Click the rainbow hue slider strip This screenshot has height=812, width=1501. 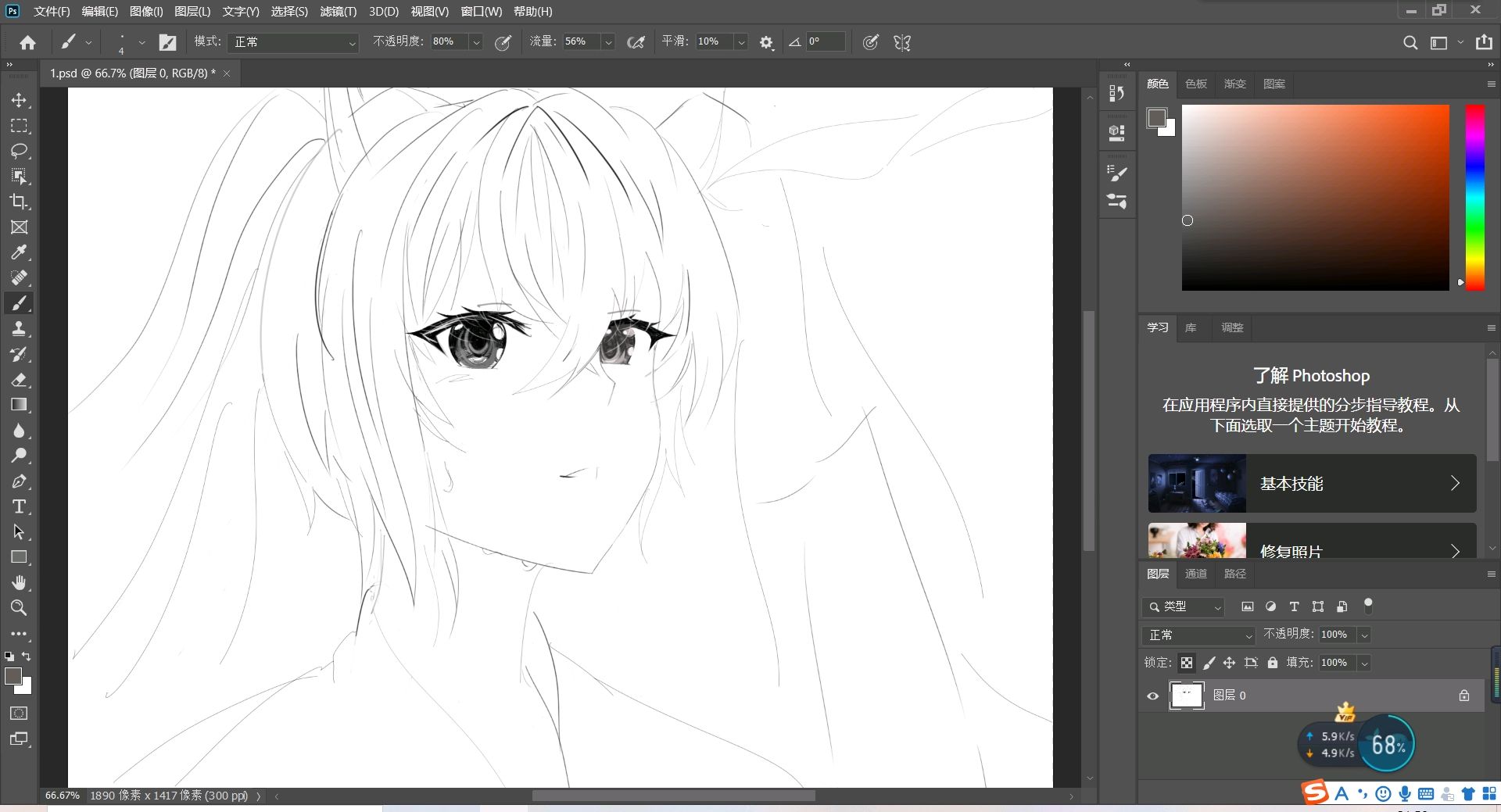[x=1474, y=197]
